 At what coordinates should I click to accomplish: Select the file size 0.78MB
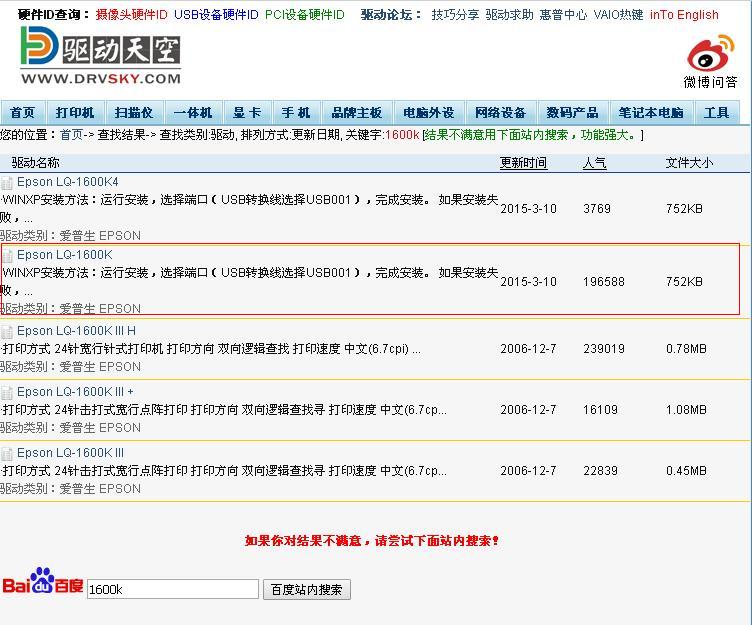tap(686, 349)
